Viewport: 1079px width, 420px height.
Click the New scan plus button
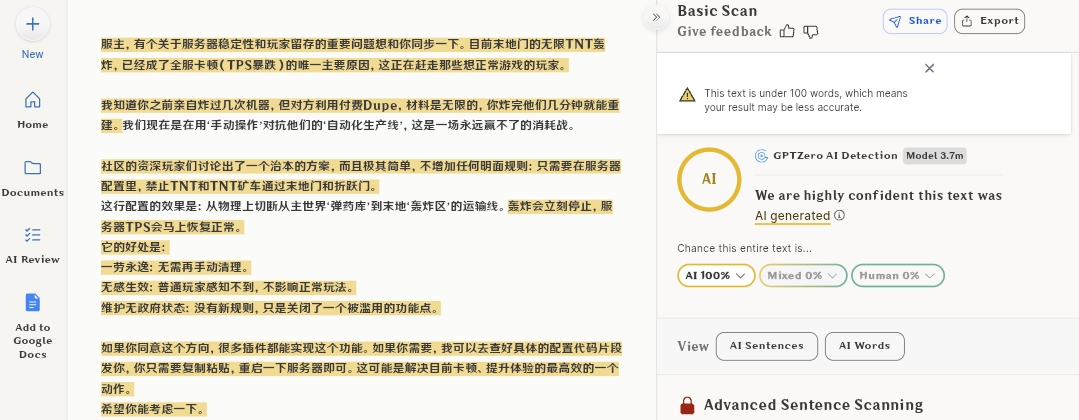[33, 23]
